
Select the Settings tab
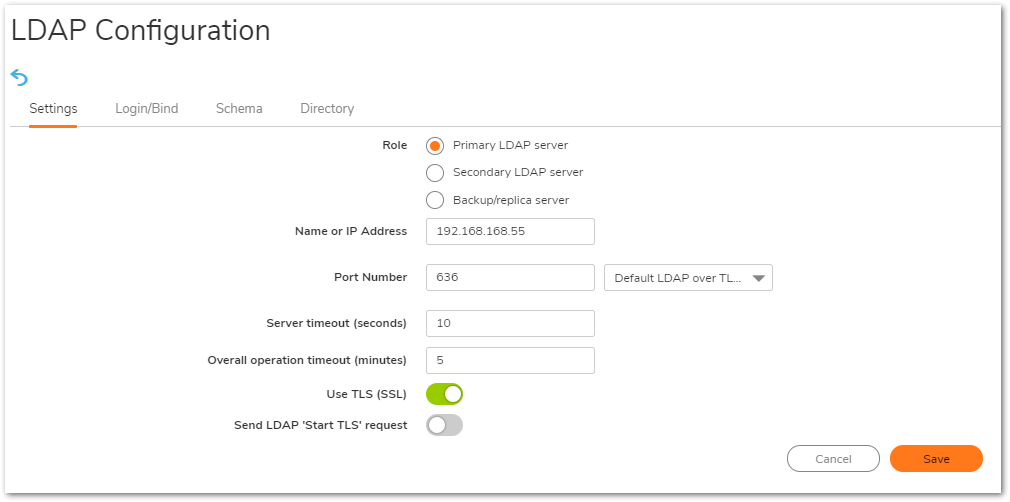point(53,108)
